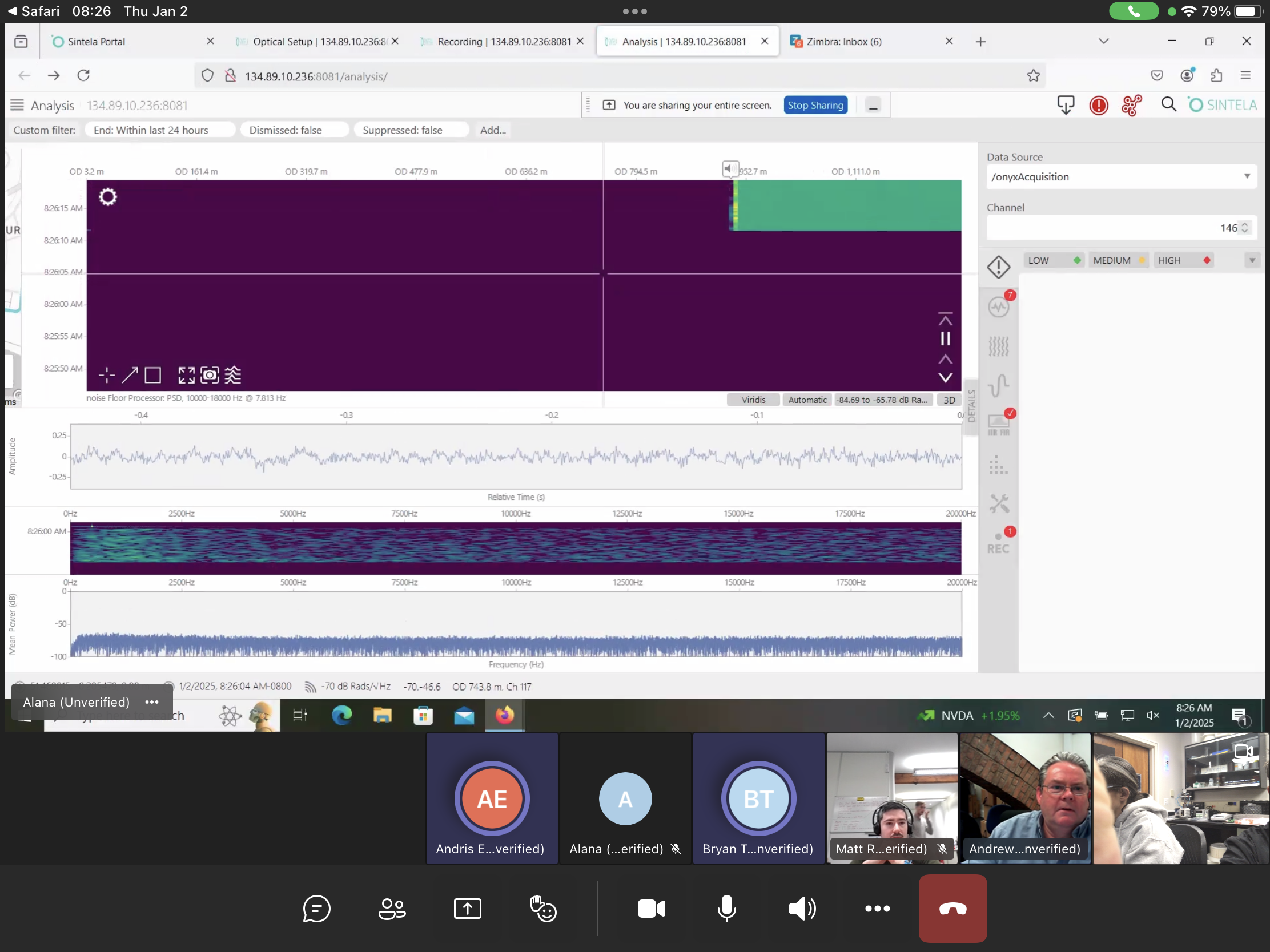Open the End: Within last 24 hours filter
The width and height of the screenshot is (1270, 952).
click(x=160, y=130)
